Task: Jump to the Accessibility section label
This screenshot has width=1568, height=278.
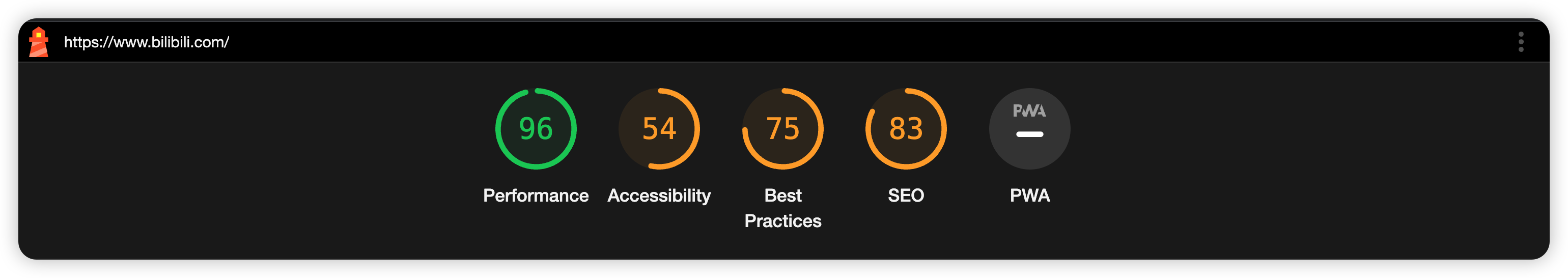Action: pos(659,196)
